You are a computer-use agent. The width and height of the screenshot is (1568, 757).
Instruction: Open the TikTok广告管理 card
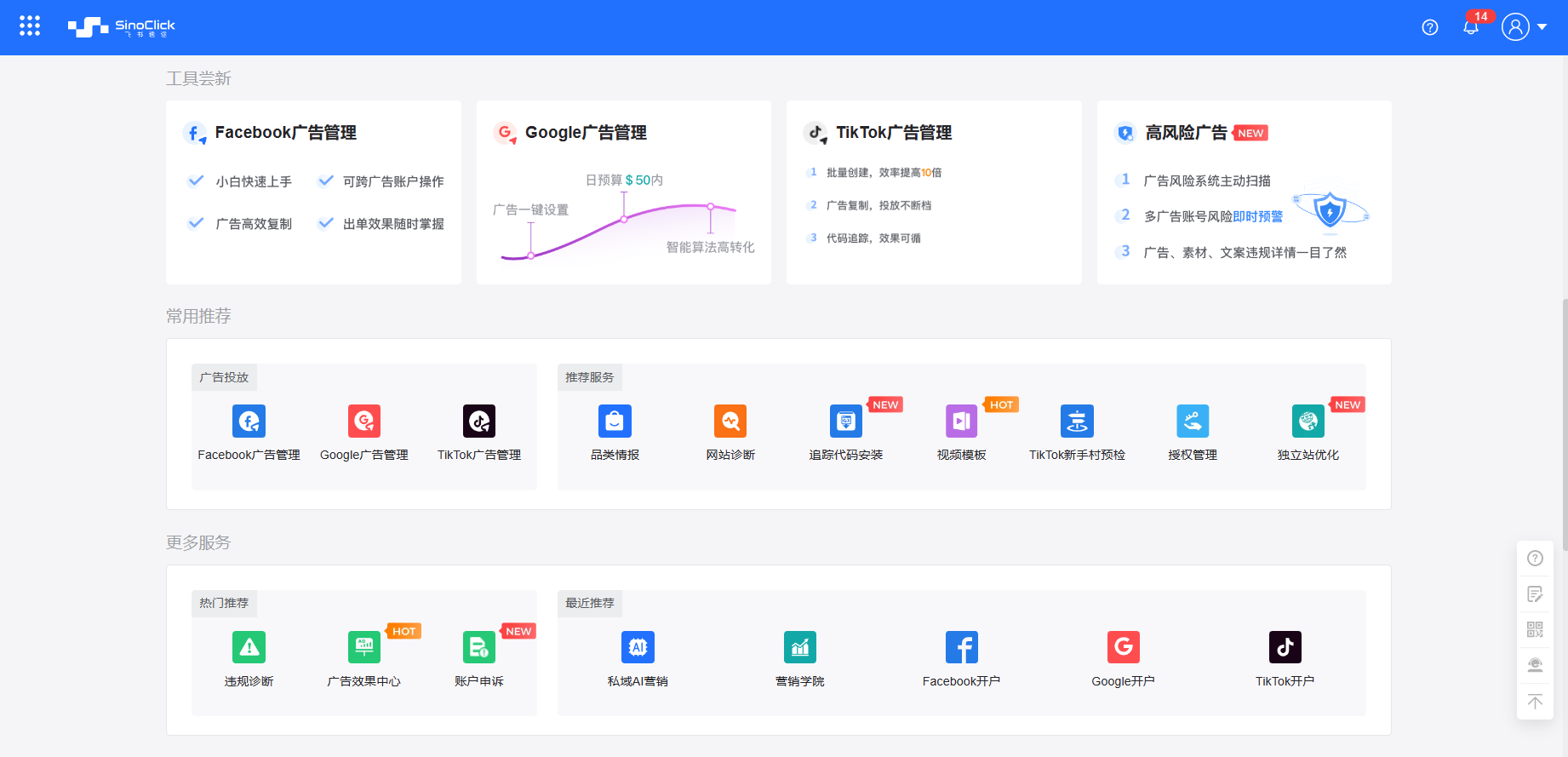tap(934, 192)
